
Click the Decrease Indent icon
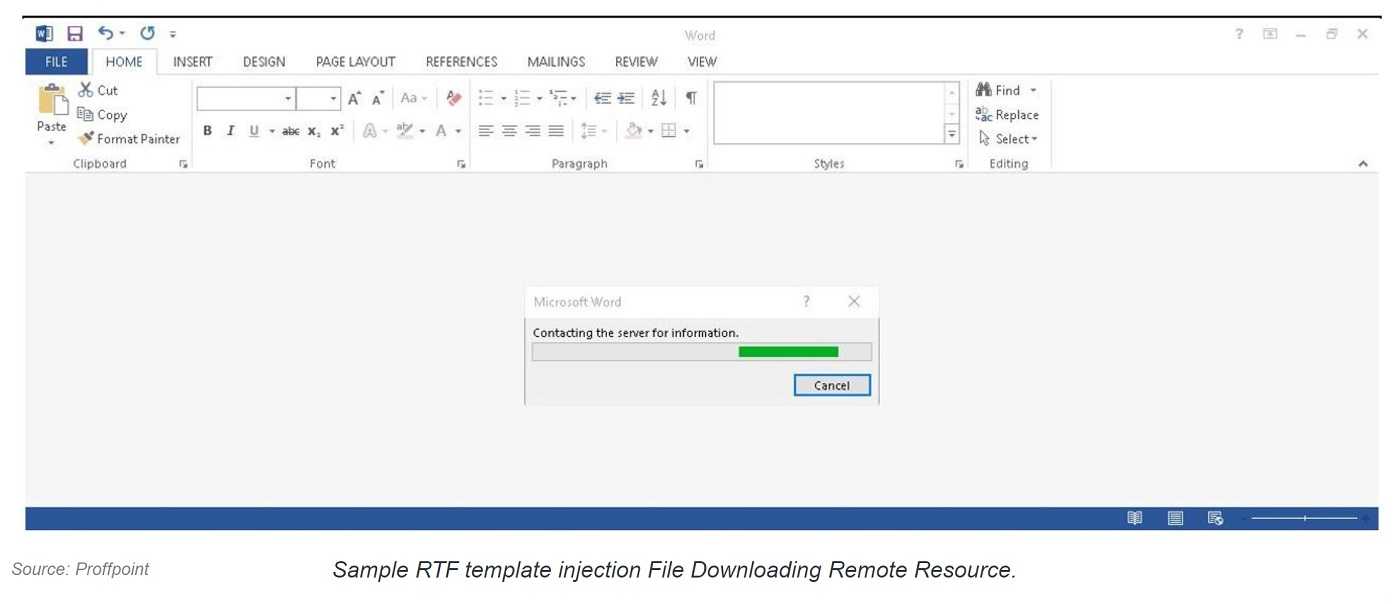pyautogui.click(x=602, y=98)
